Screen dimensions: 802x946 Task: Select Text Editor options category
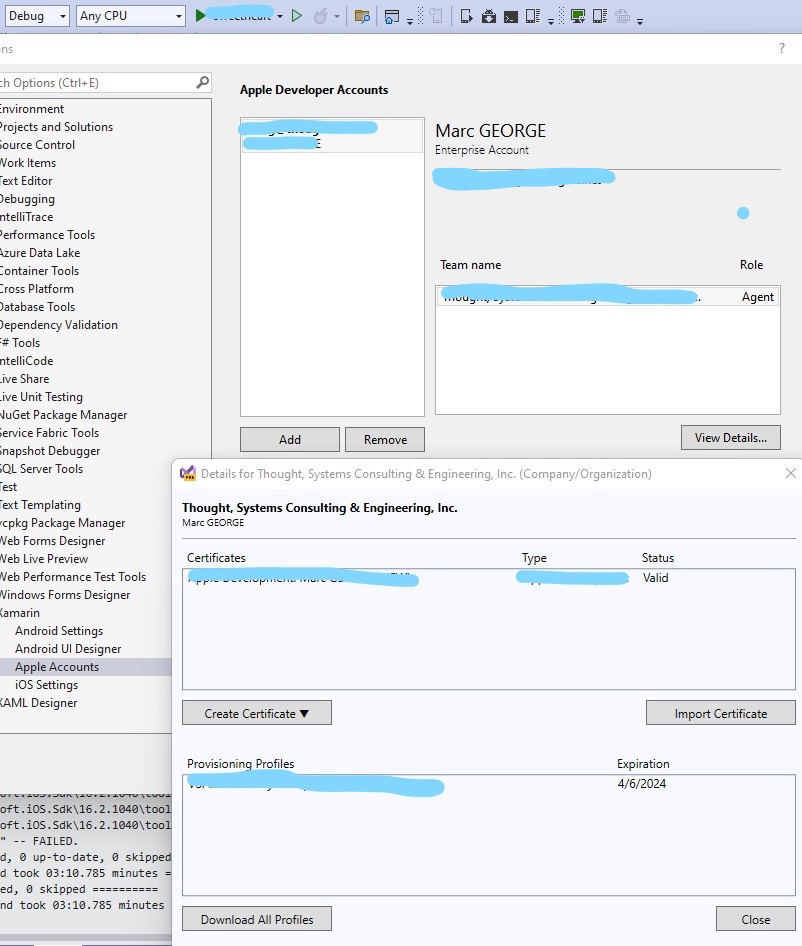[x=26, y=180]
